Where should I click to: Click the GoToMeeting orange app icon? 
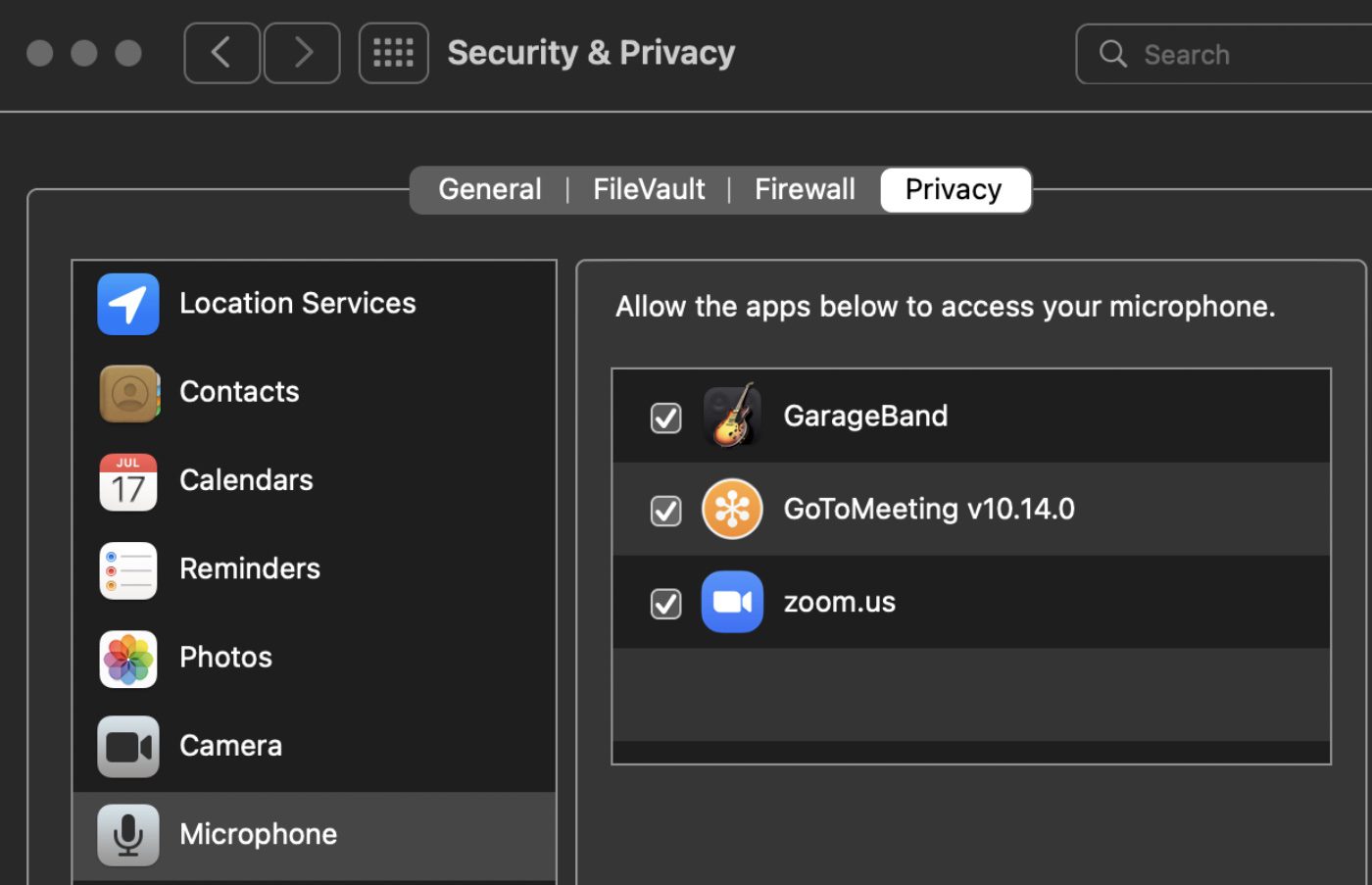pos(732,509)
